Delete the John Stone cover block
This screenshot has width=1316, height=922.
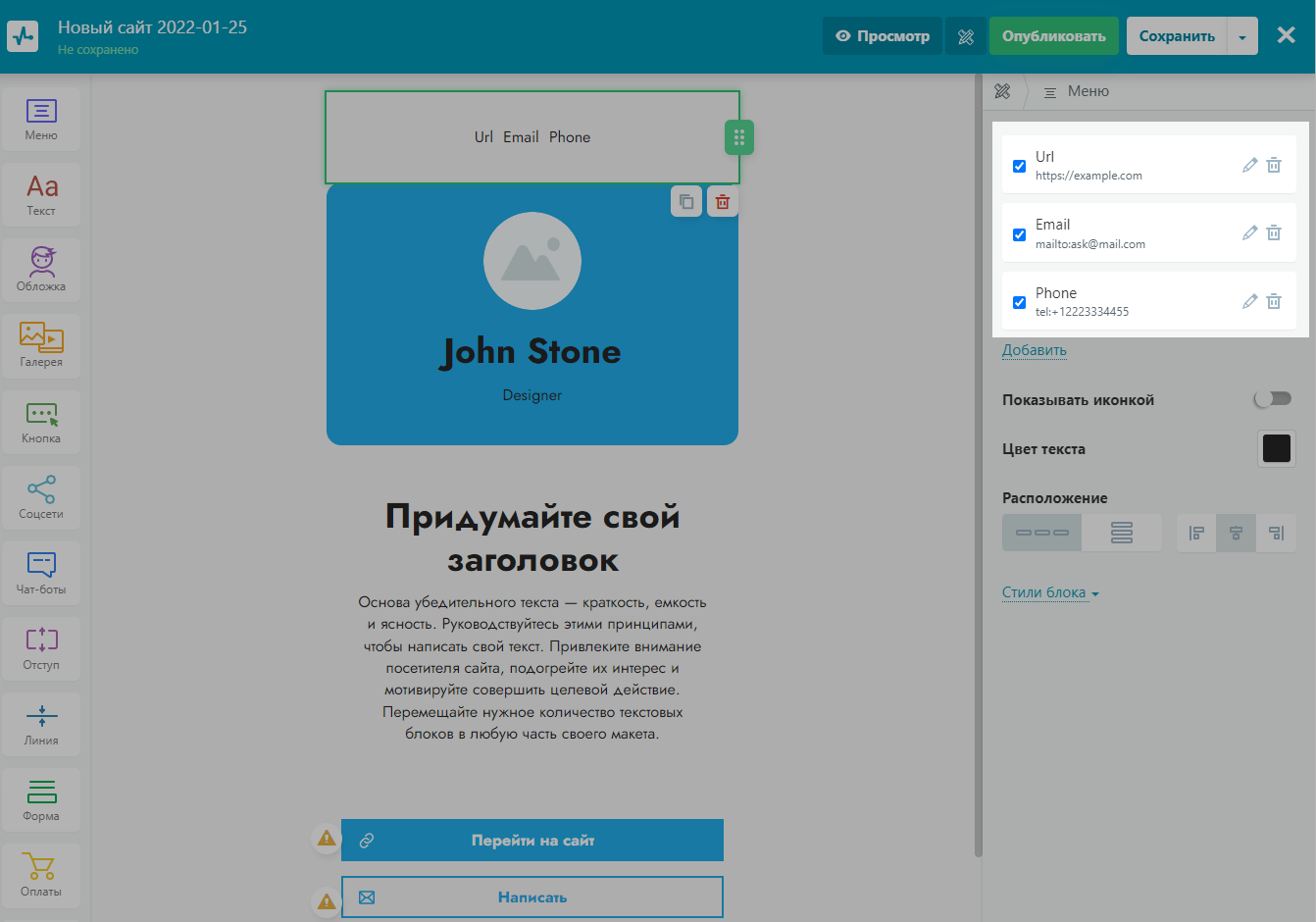pos(723,202)
